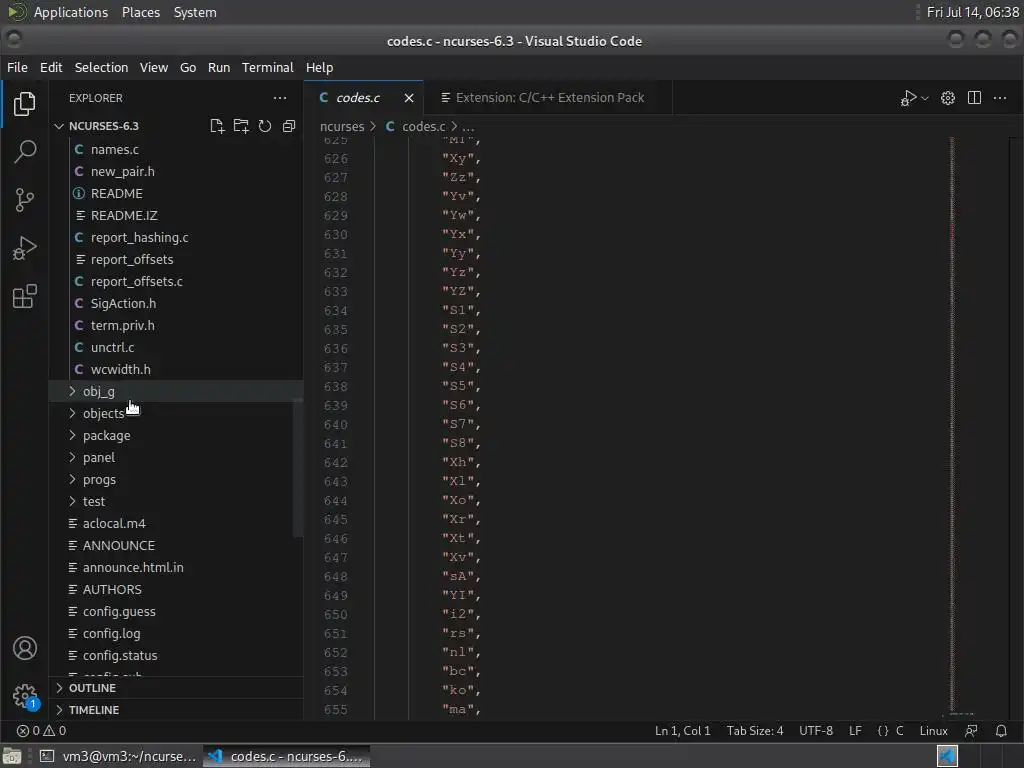Switch to the vm3 terminal taskbar window
The width and height of the screenshot is (1024, 768).
click(x=118, y=756)
